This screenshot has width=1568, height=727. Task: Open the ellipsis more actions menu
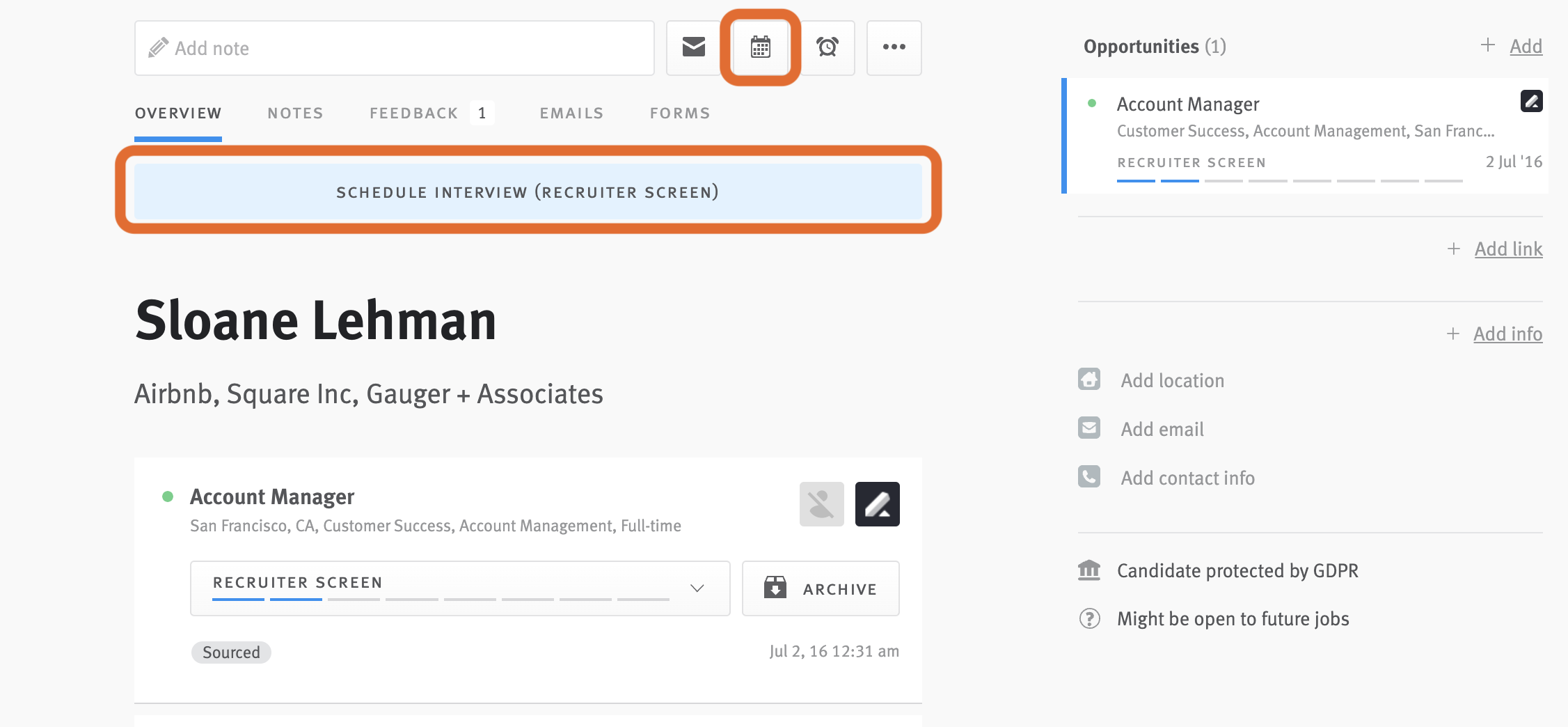point(894,47)
